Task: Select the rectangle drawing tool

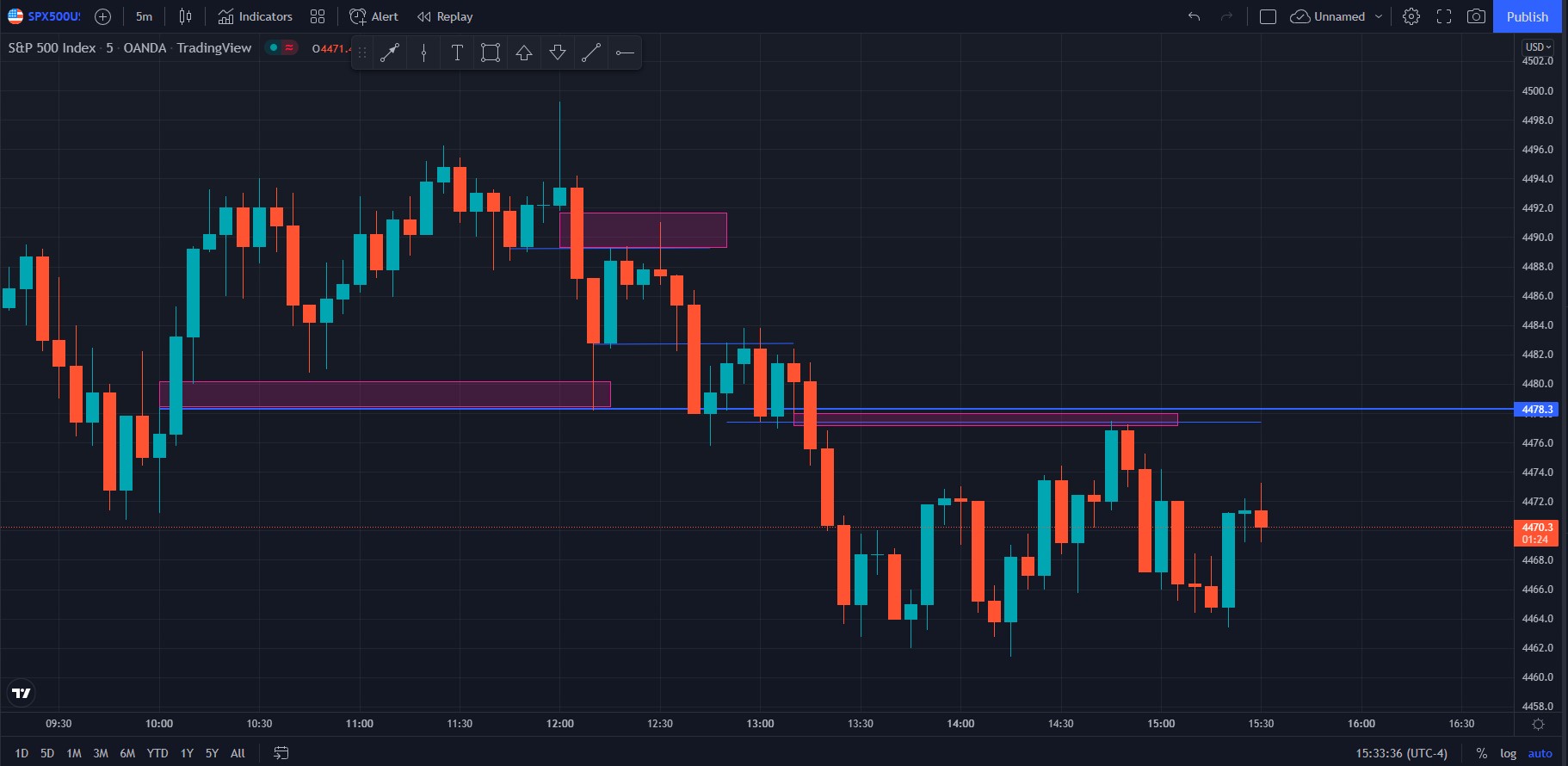Action: [x=491, y=53]
